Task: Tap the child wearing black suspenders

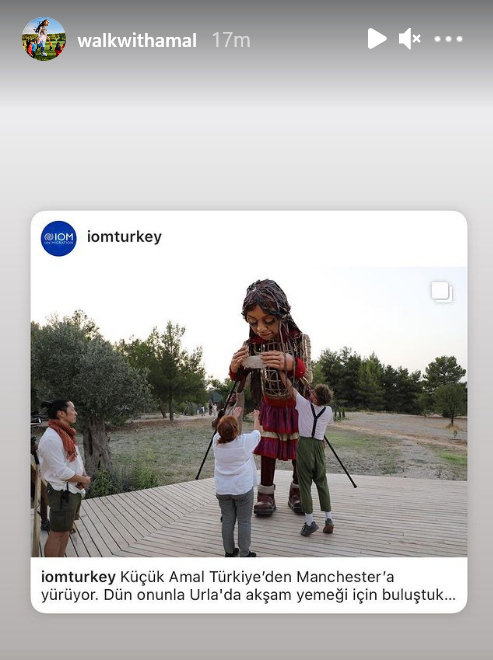Action: point(314,459)
